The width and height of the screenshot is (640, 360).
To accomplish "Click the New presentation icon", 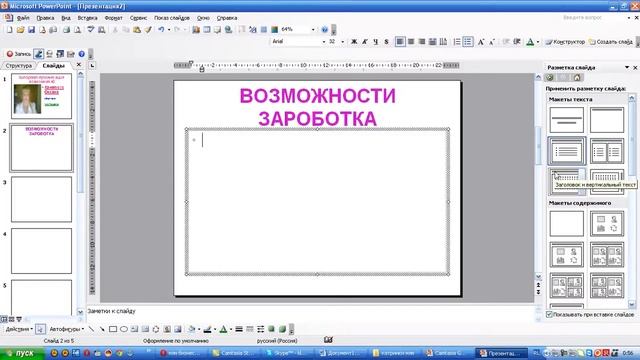I will pos(9,30).
